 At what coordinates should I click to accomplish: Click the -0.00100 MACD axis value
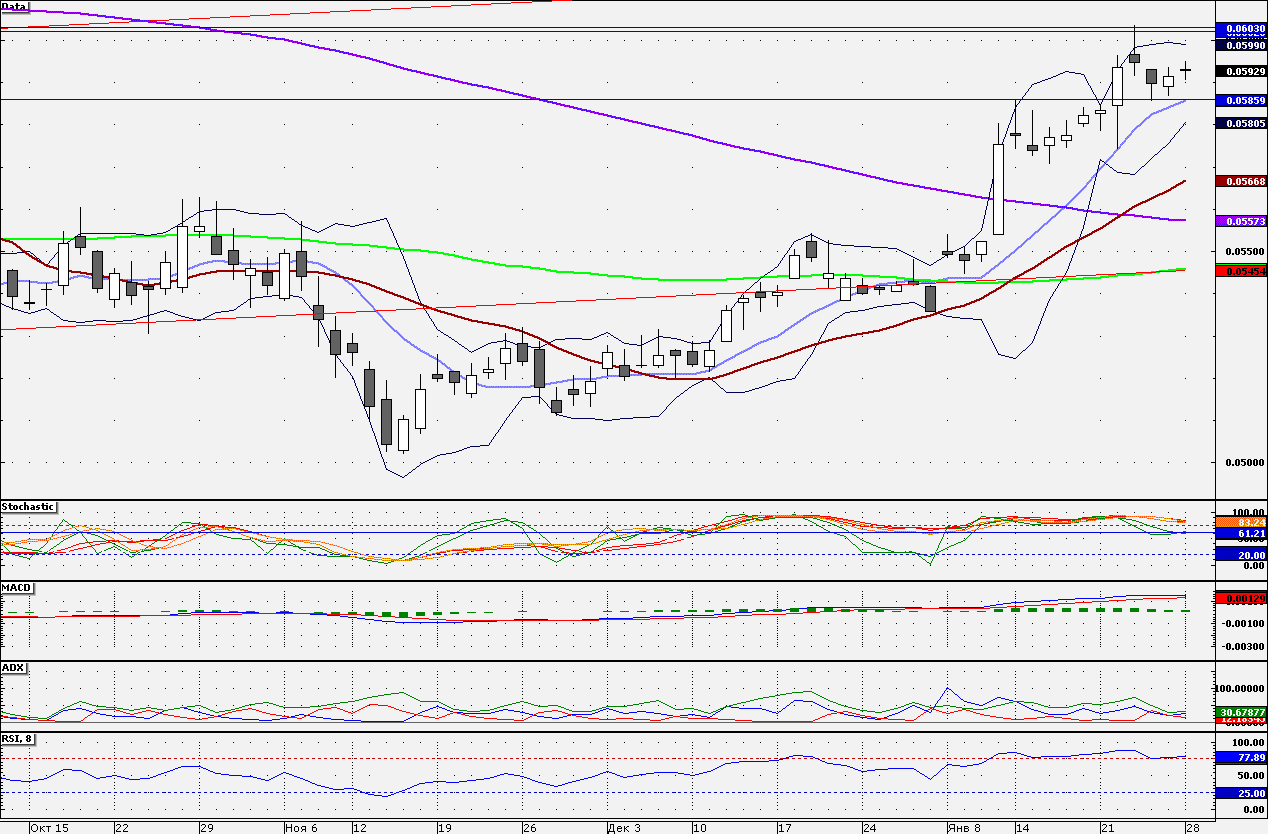[x=1243, y=623]
